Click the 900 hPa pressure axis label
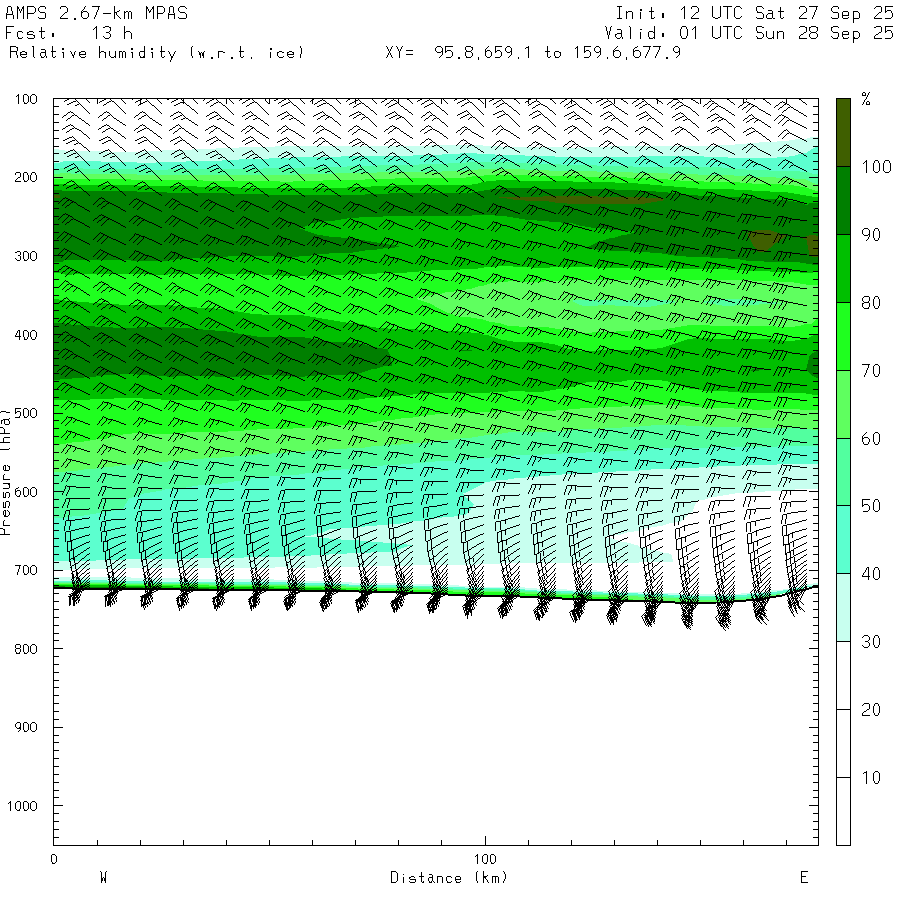The width and height of the screenshot is (900, 900). pyautogui.click(x=26, y=727)
